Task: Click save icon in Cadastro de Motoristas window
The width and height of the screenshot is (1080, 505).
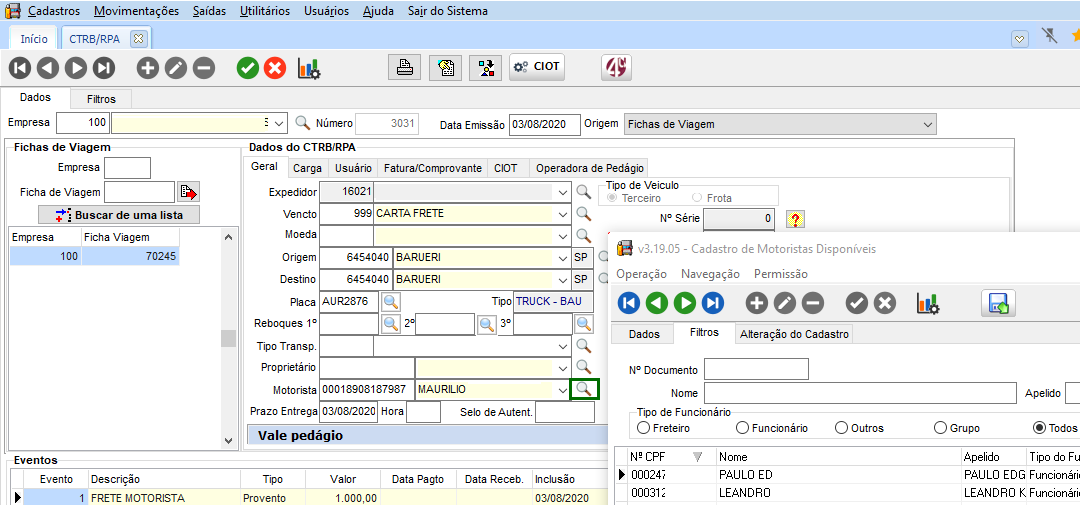Action: coord(998,303)
